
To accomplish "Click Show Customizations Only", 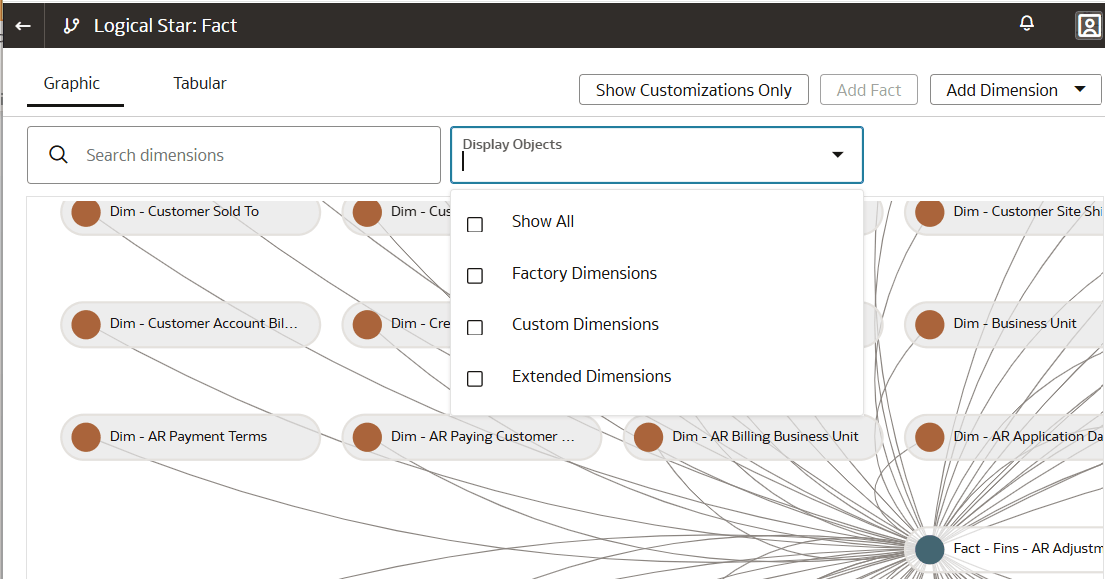I will coord(693,89).
